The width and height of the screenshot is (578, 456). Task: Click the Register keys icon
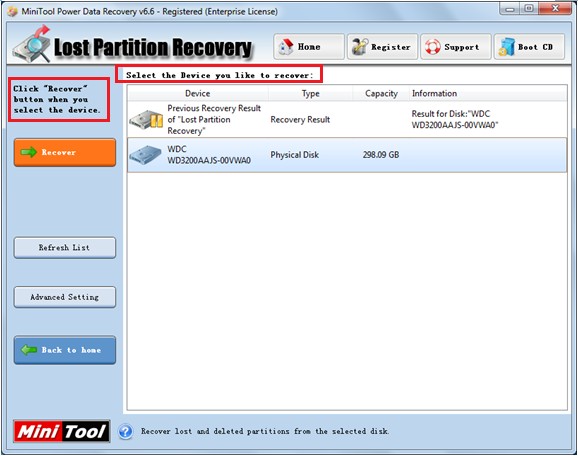tap(359, 47)
